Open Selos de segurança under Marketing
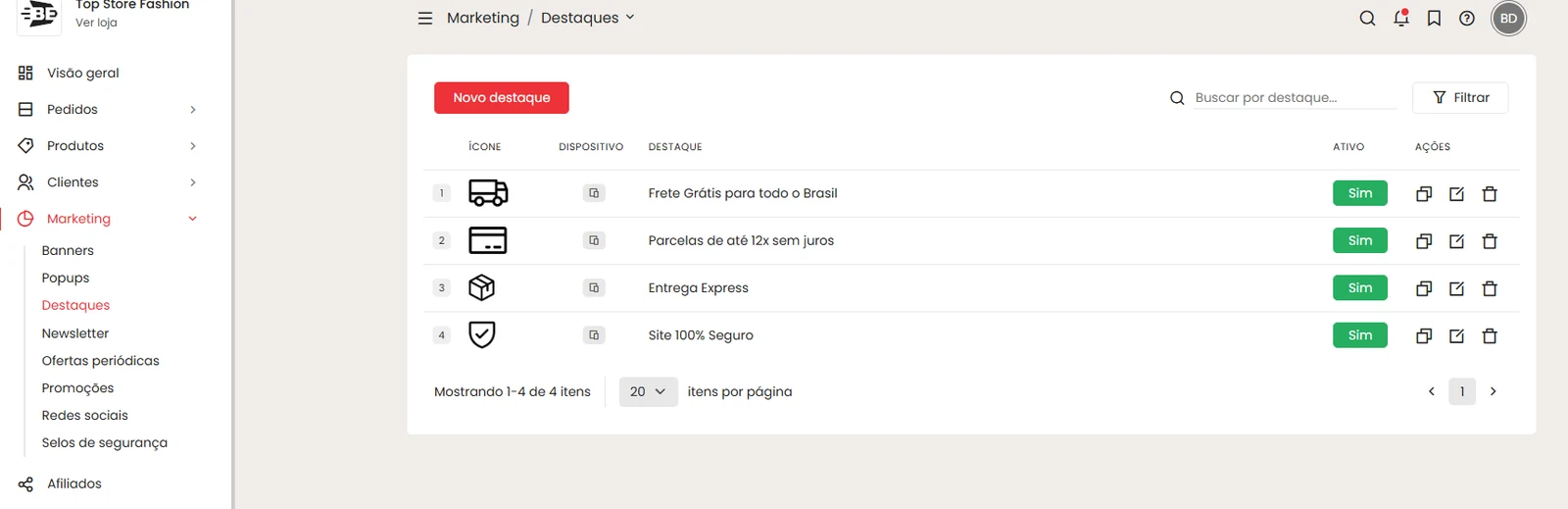1568x509 pixels. tap(104, 442)
